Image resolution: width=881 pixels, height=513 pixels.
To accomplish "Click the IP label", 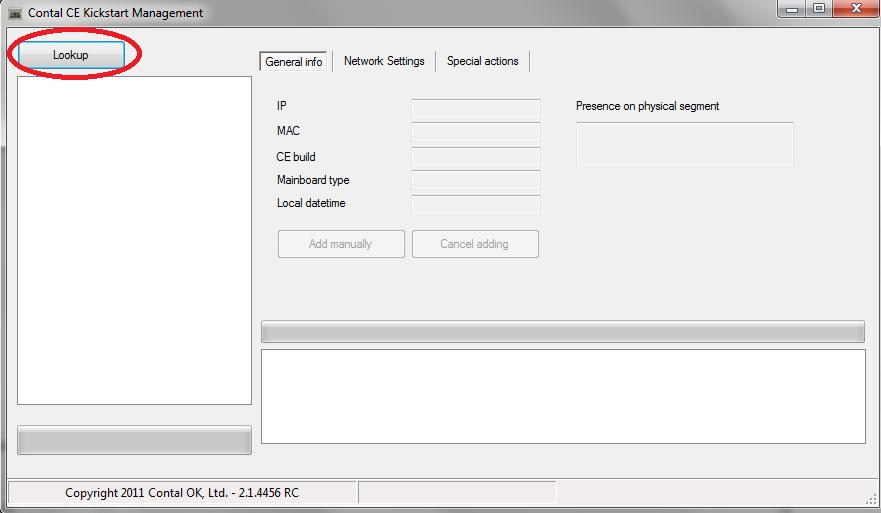I will click(281, 106).
